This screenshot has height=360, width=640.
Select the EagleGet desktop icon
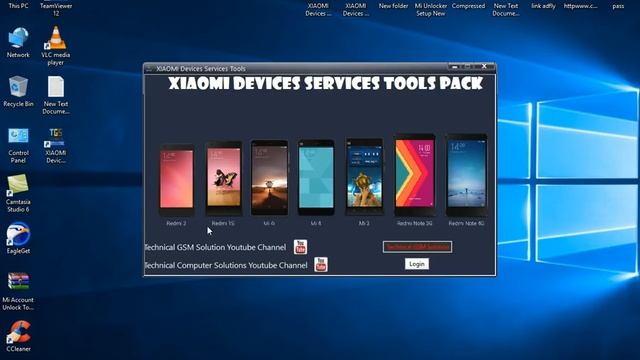[18, 238]
